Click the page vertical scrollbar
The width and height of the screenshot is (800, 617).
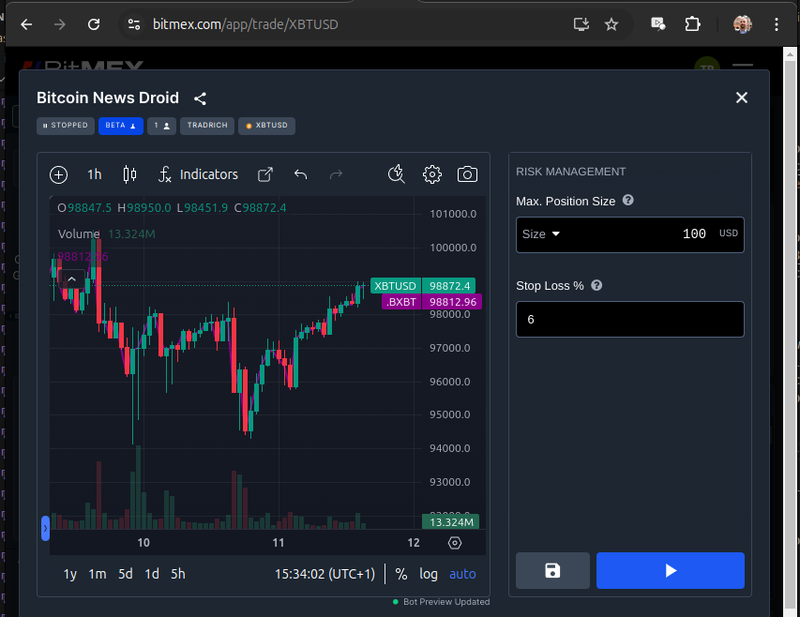click(x=790, y=332)
